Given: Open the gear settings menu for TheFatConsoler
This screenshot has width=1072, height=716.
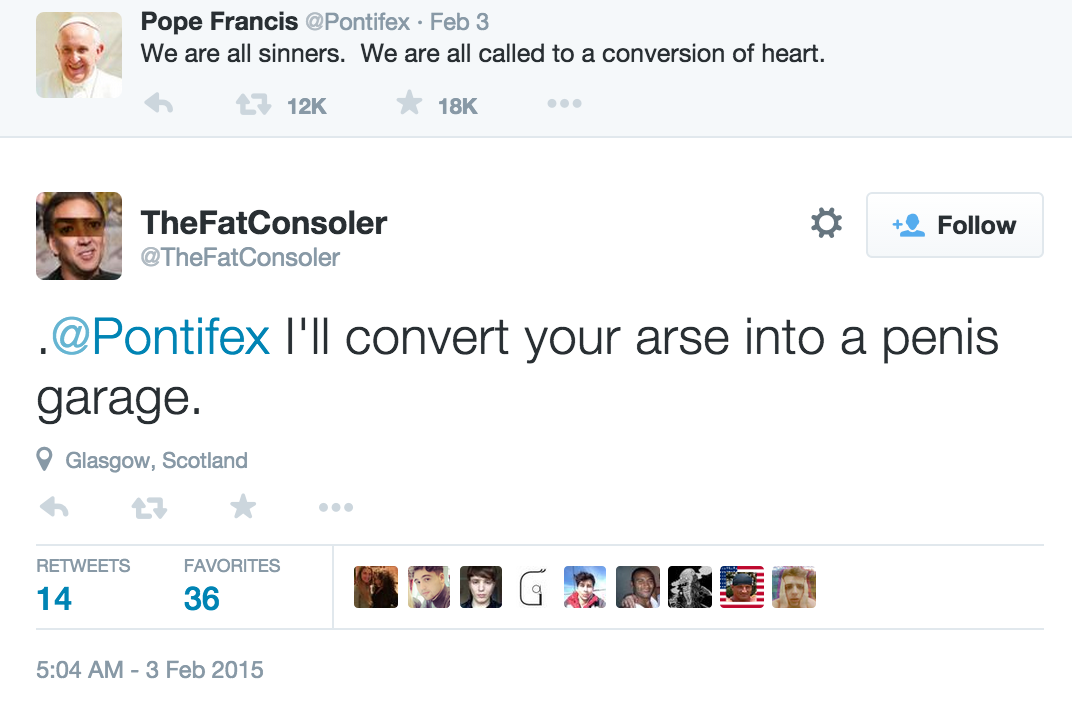Looking at the screenshot, I should [826, 224].
